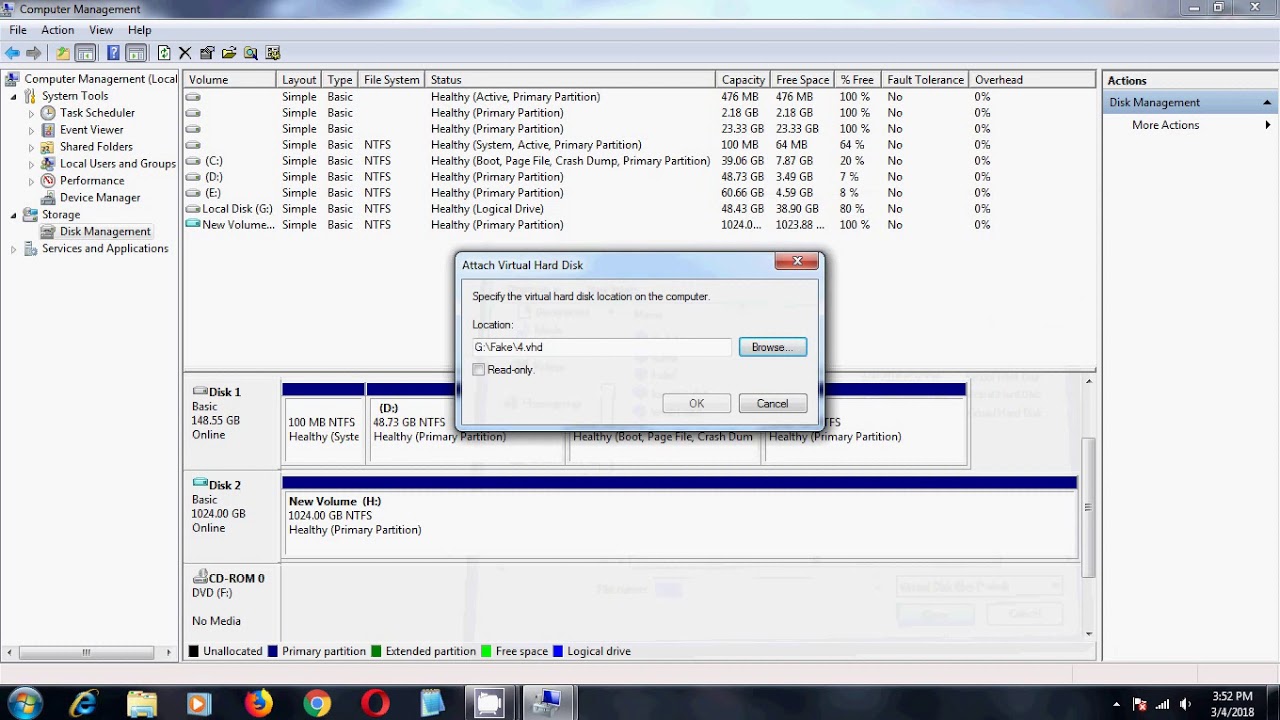The width and height of the screenshot is (1280, 720).
Task: Click the Location path input field
Action: (x=602, y=347)
